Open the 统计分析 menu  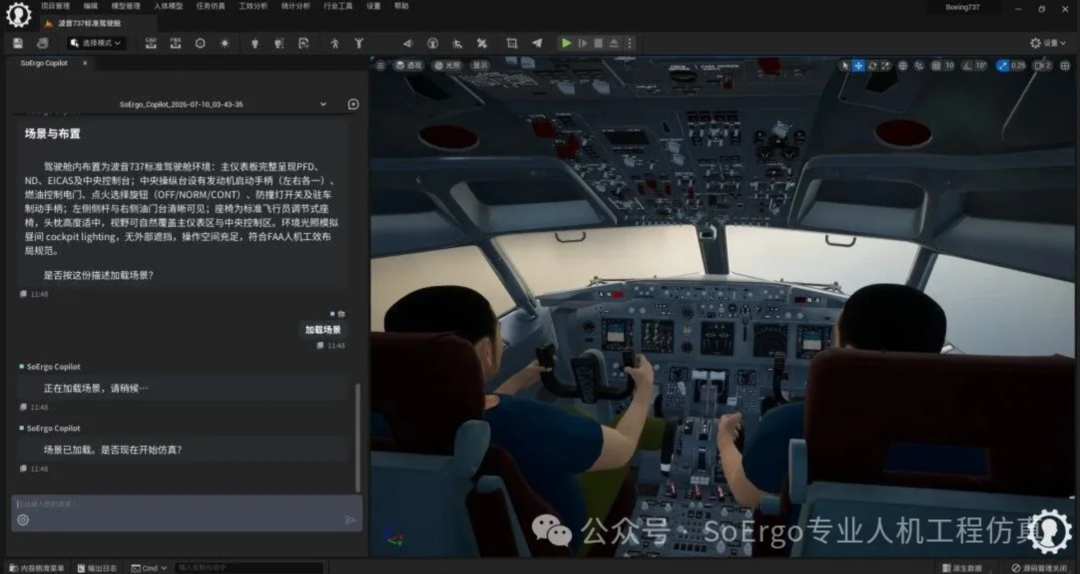click(x=295, y=6)
